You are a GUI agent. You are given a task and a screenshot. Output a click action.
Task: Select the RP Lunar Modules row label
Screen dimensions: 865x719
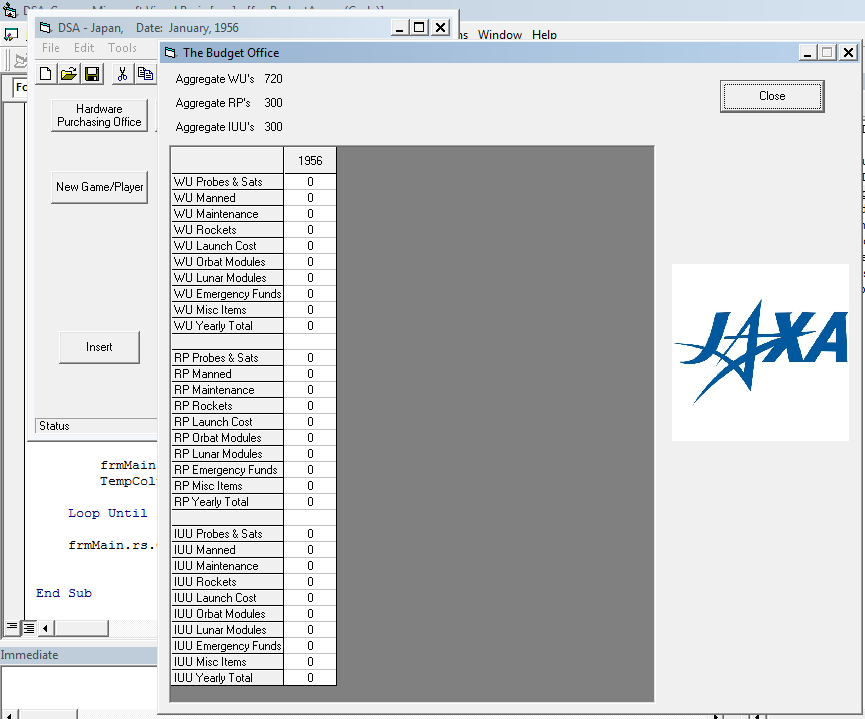coord(227,454)
